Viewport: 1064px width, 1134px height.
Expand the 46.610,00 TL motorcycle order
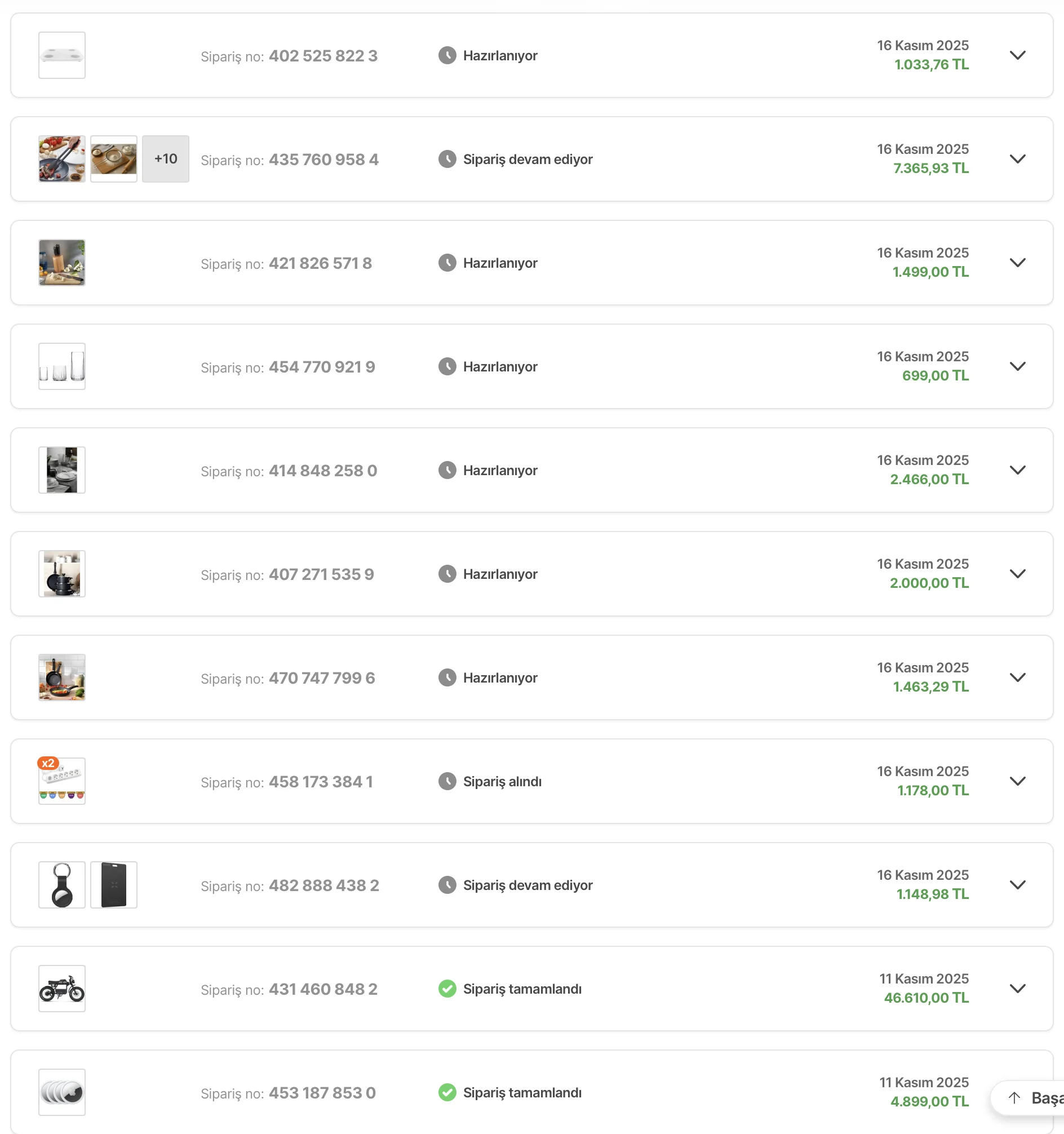[1017, 989]
